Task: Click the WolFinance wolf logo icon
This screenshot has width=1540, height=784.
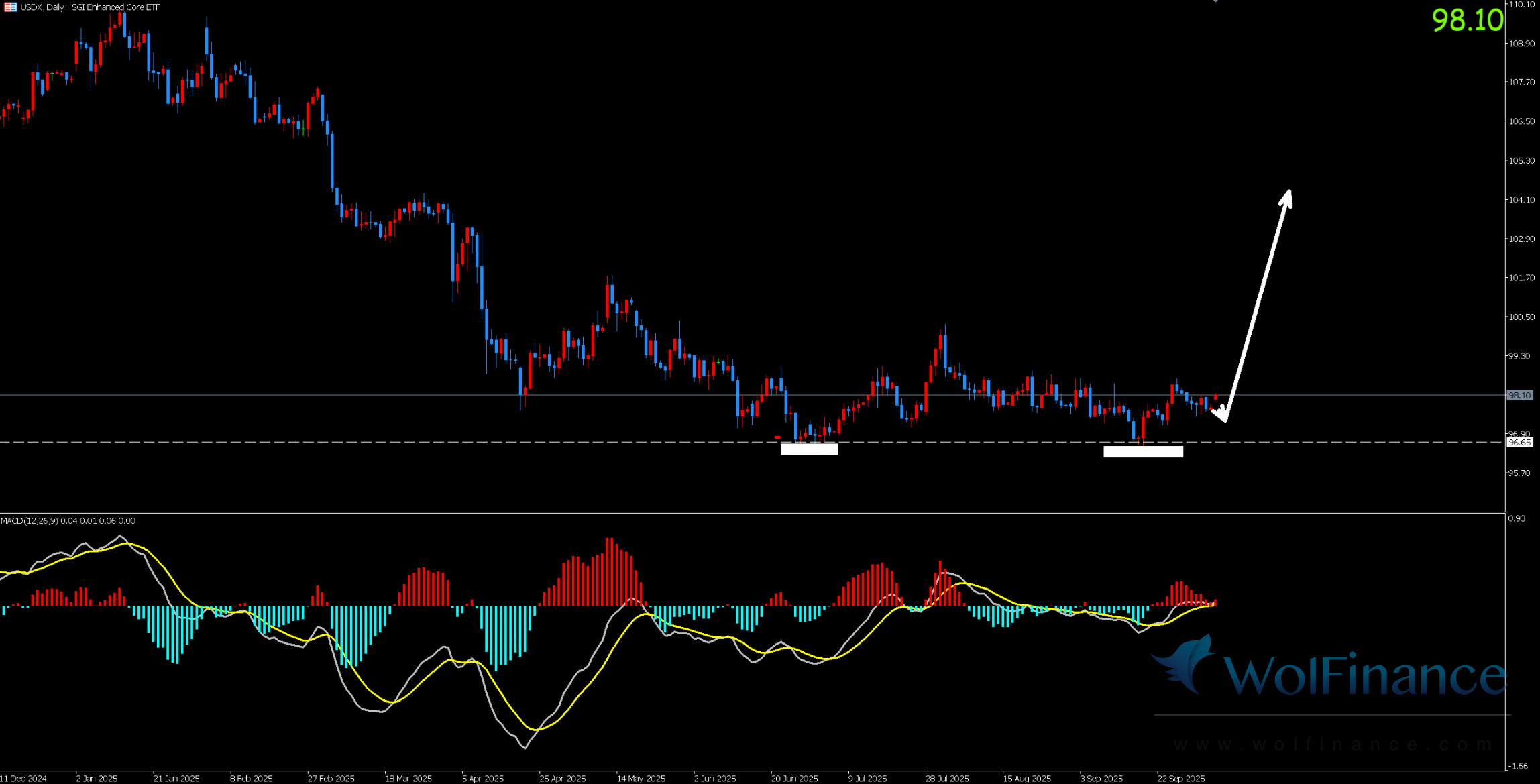Action: tap(1186, 664)
